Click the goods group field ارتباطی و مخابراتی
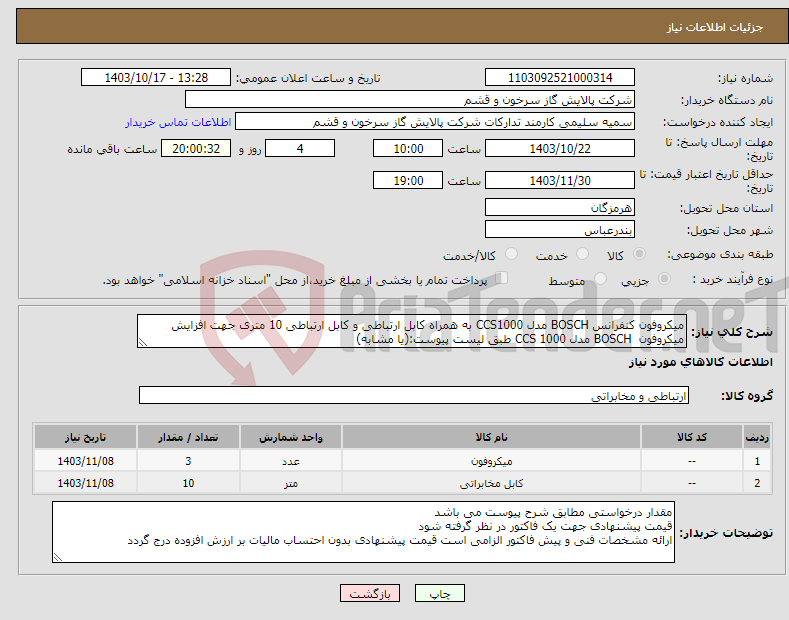The image size is (789, 620). click(414, 396)
